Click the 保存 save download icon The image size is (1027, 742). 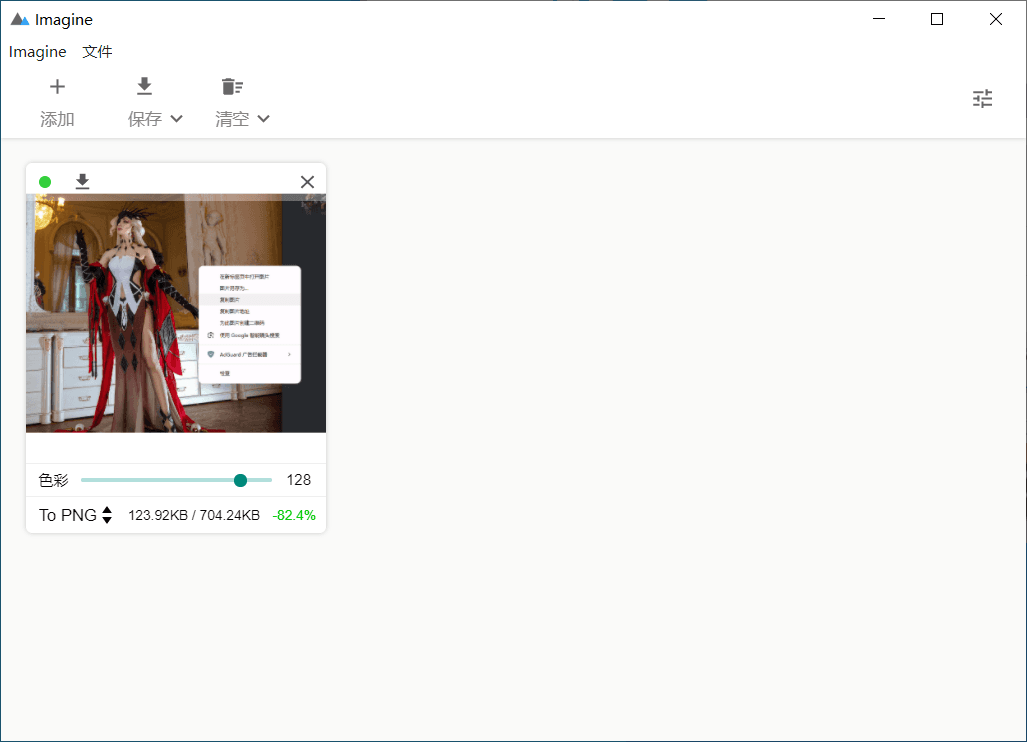pyautogui.click(x=144, y=86)
